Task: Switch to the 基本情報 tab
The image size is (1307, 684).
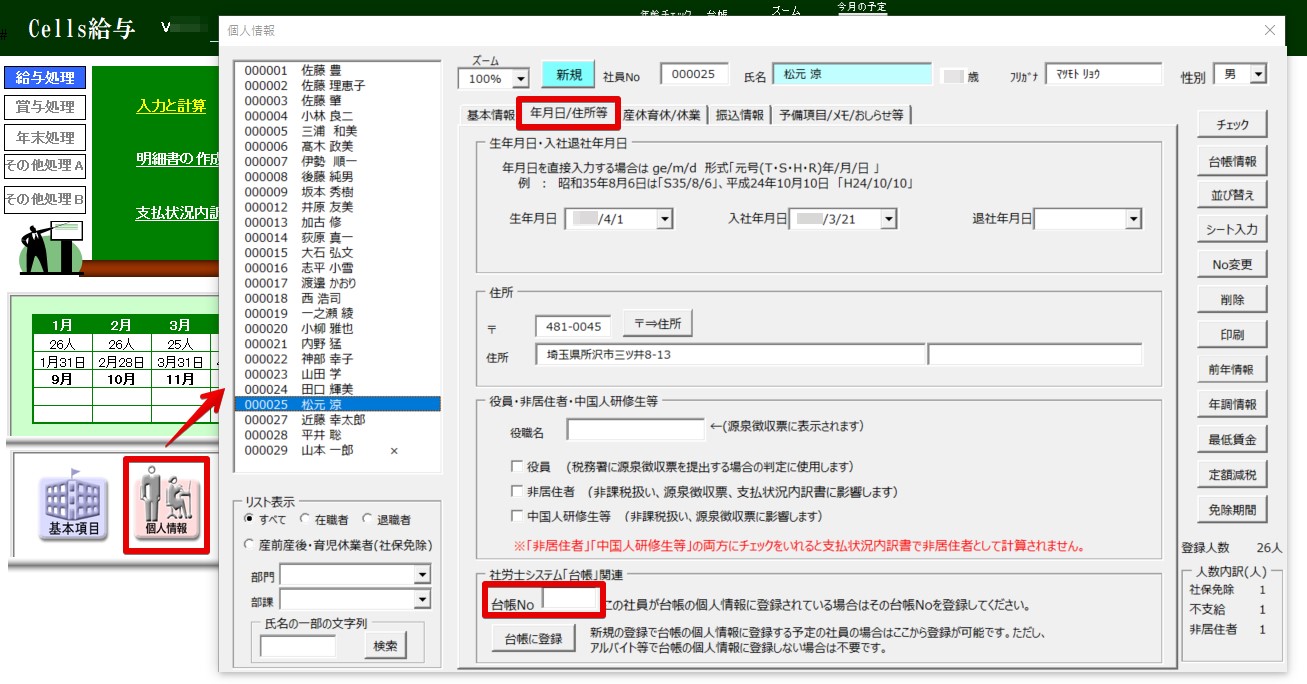Action: [x=490, y=115]
